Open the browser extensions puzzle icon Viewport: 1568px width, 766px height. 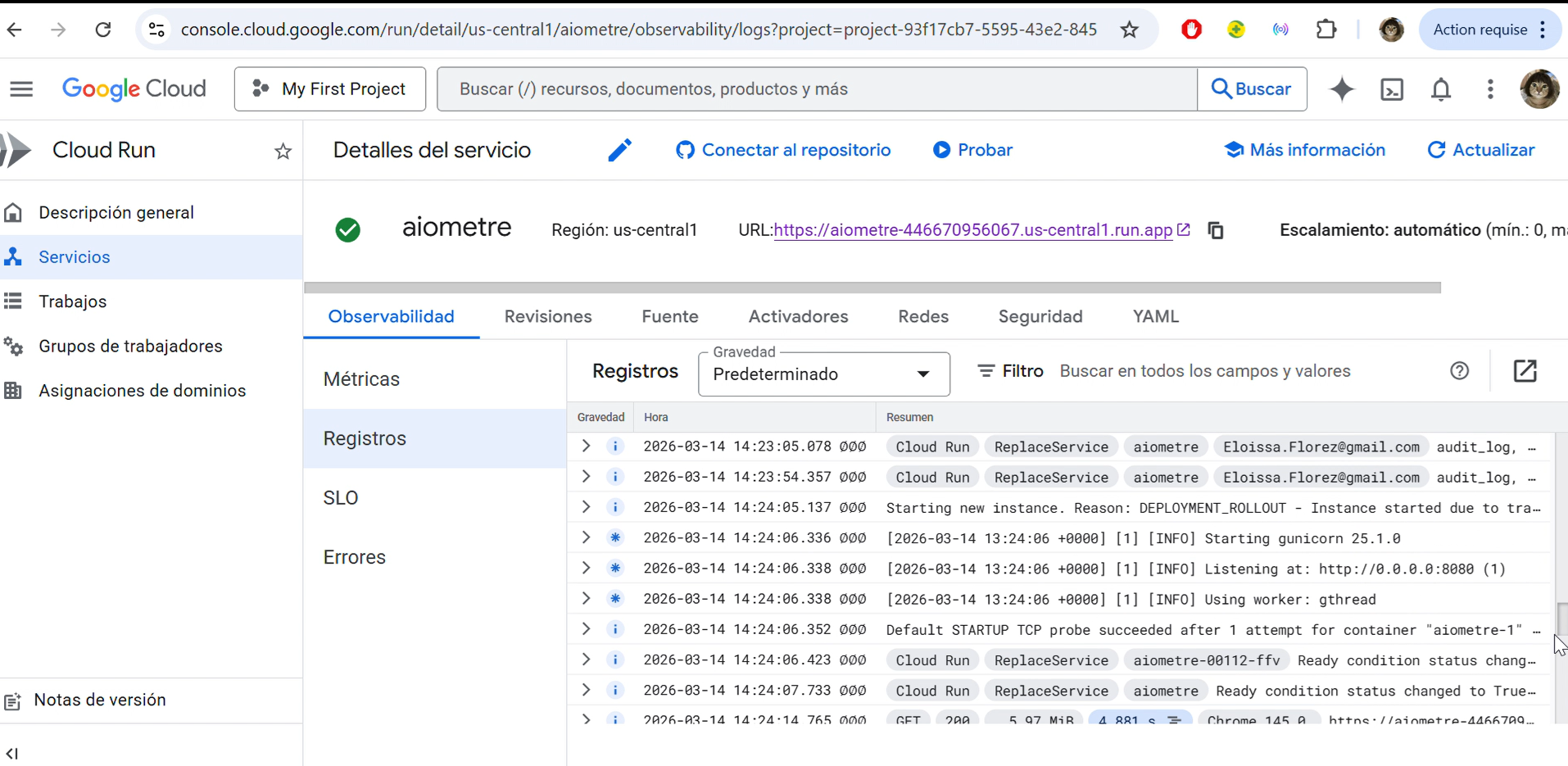tap(1326, 29)
